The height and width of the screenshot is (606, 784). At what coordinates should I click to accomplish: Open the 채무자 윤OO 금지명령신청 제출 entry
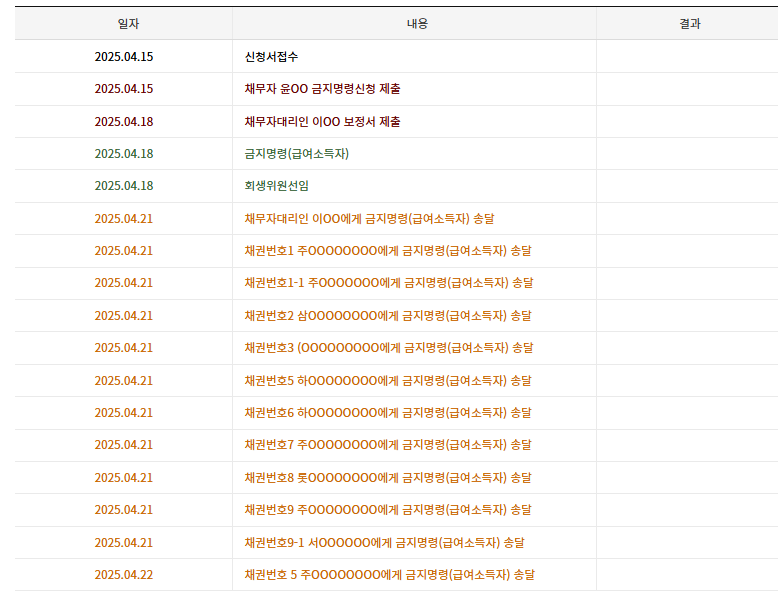[x=322, y=88]
